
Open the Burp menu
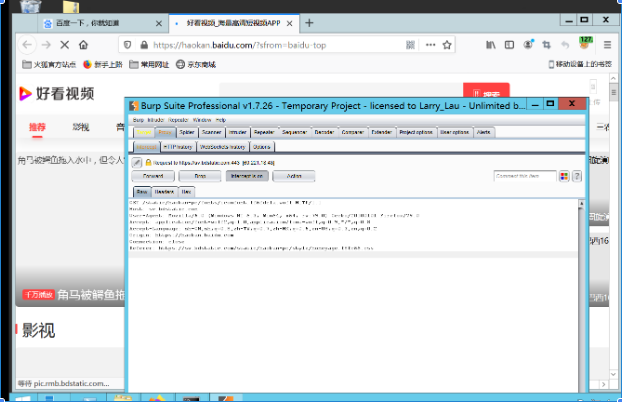138,120
